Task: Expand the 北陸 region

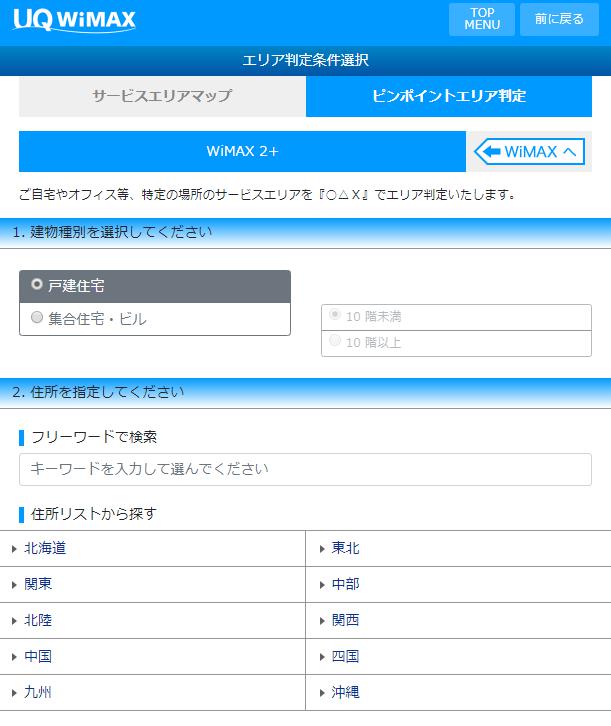Action: point(153,620)
